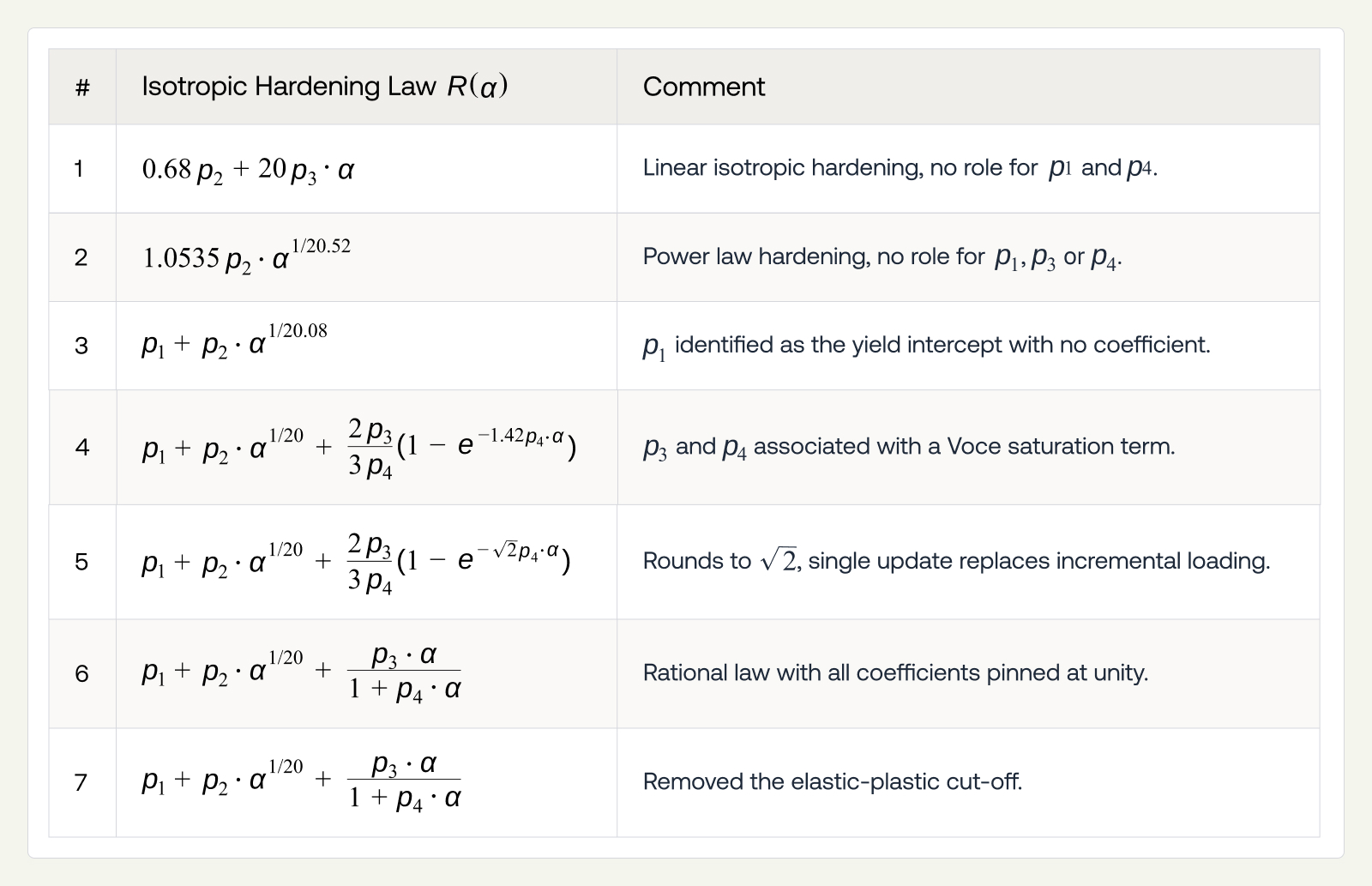
Task: Click the 'Comment' column header
Action: click(968, 87)
